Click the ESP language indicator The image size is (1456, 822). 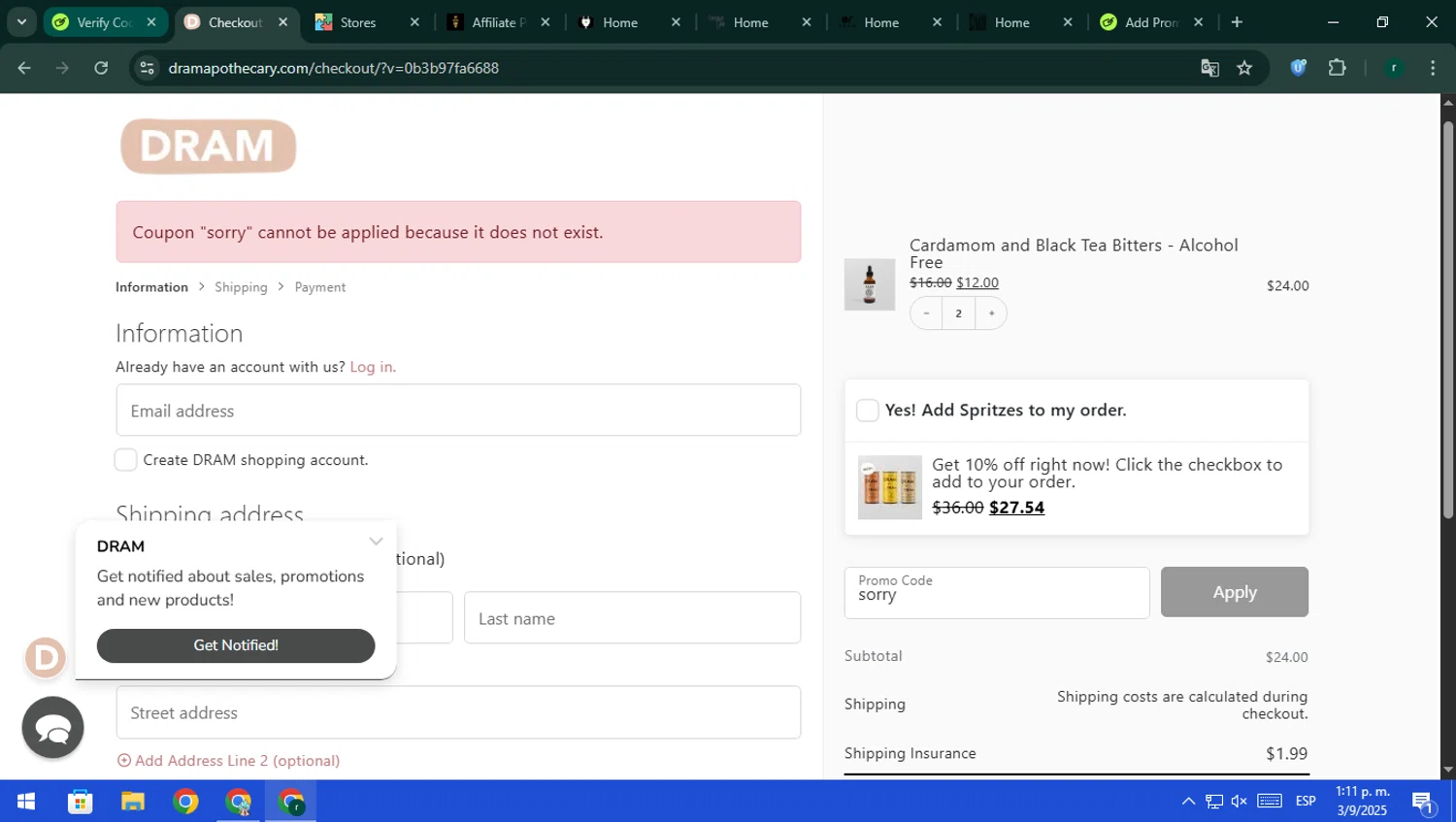click(1306, 802)
